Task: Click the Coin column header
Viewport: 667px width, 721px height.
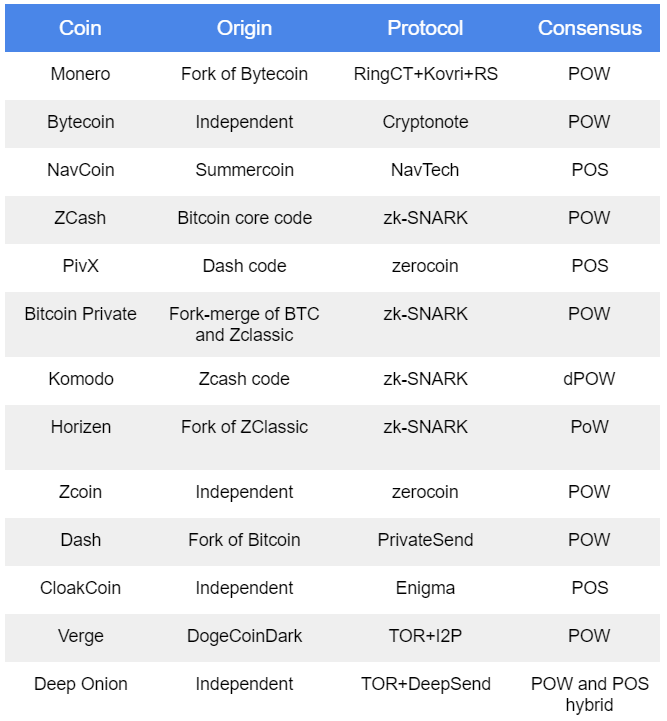Action: coord(80,28)
